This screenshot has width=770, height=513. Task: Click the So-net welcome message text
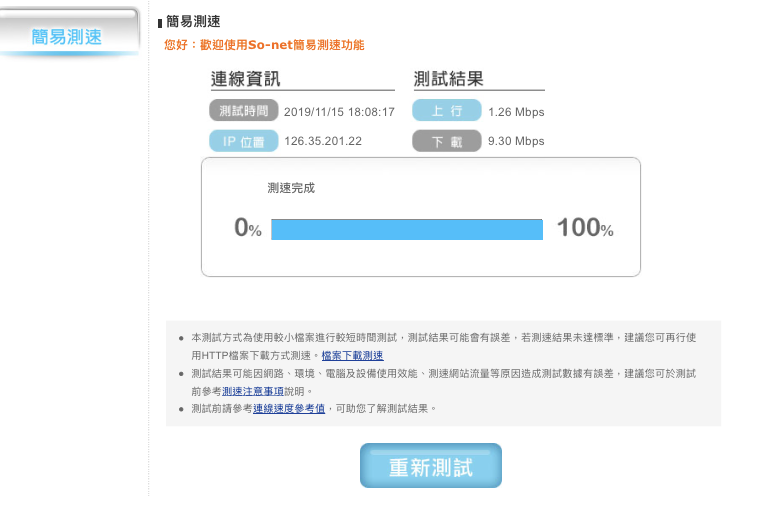click(264, 45)
